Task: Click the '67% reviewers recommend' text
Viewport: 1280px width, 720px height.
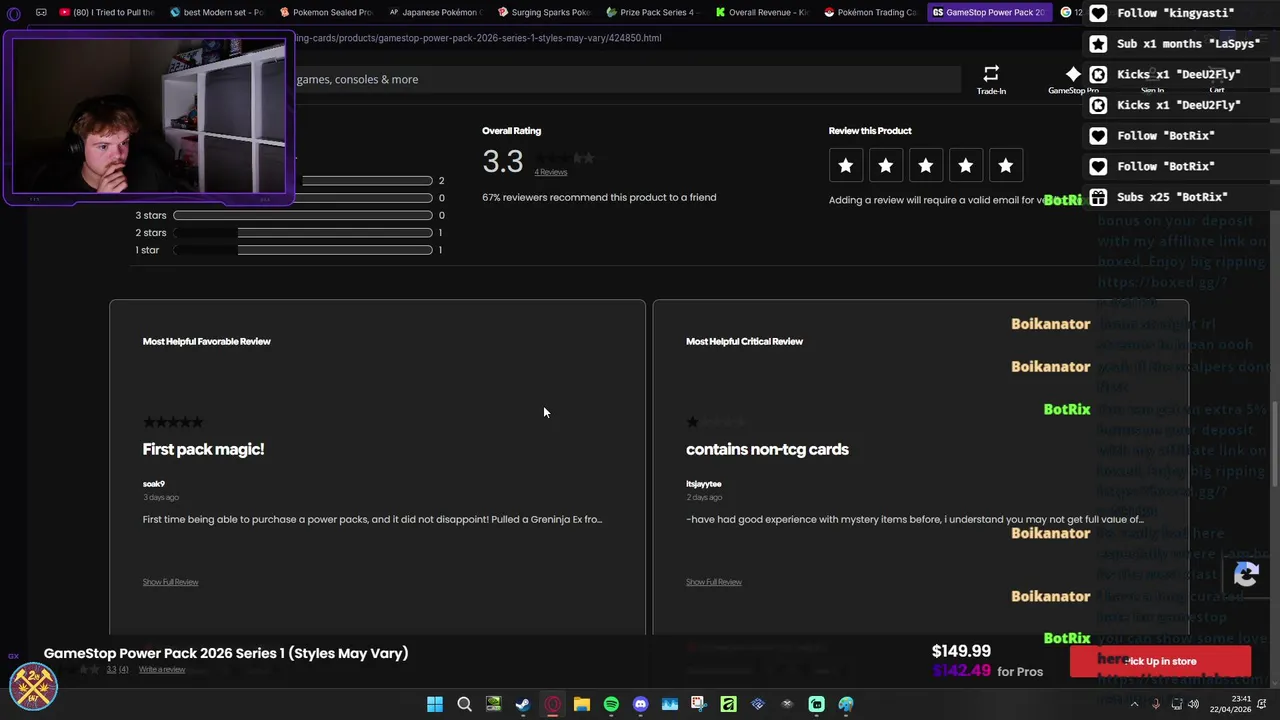Action: click(x=599, y=197)
